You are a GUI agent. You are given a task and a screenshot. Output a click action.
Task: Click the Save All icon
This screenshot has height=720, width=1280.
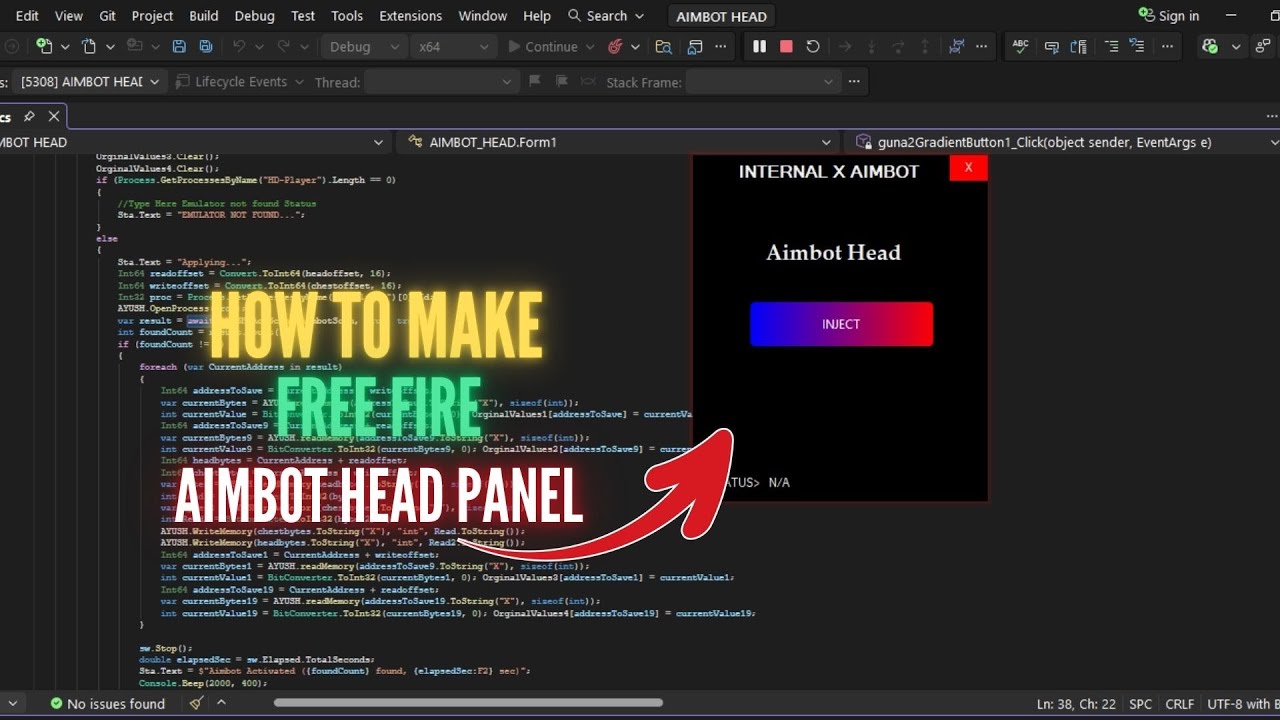point(205,46)
